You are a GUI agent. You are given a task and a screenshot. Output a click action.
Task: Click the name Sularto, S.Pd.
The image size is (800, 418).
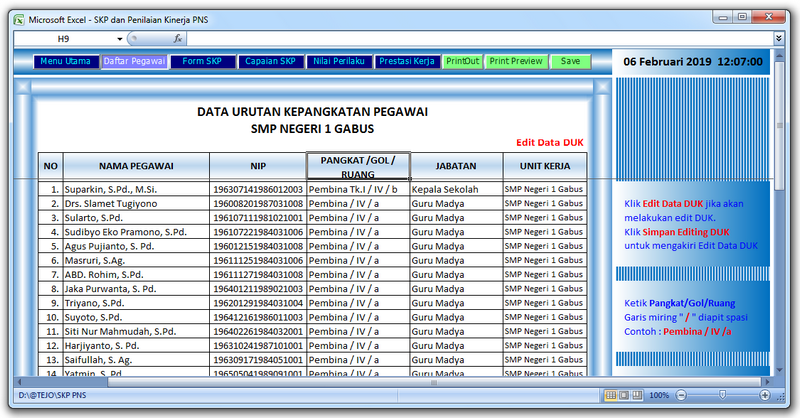[x=94, y=218]
